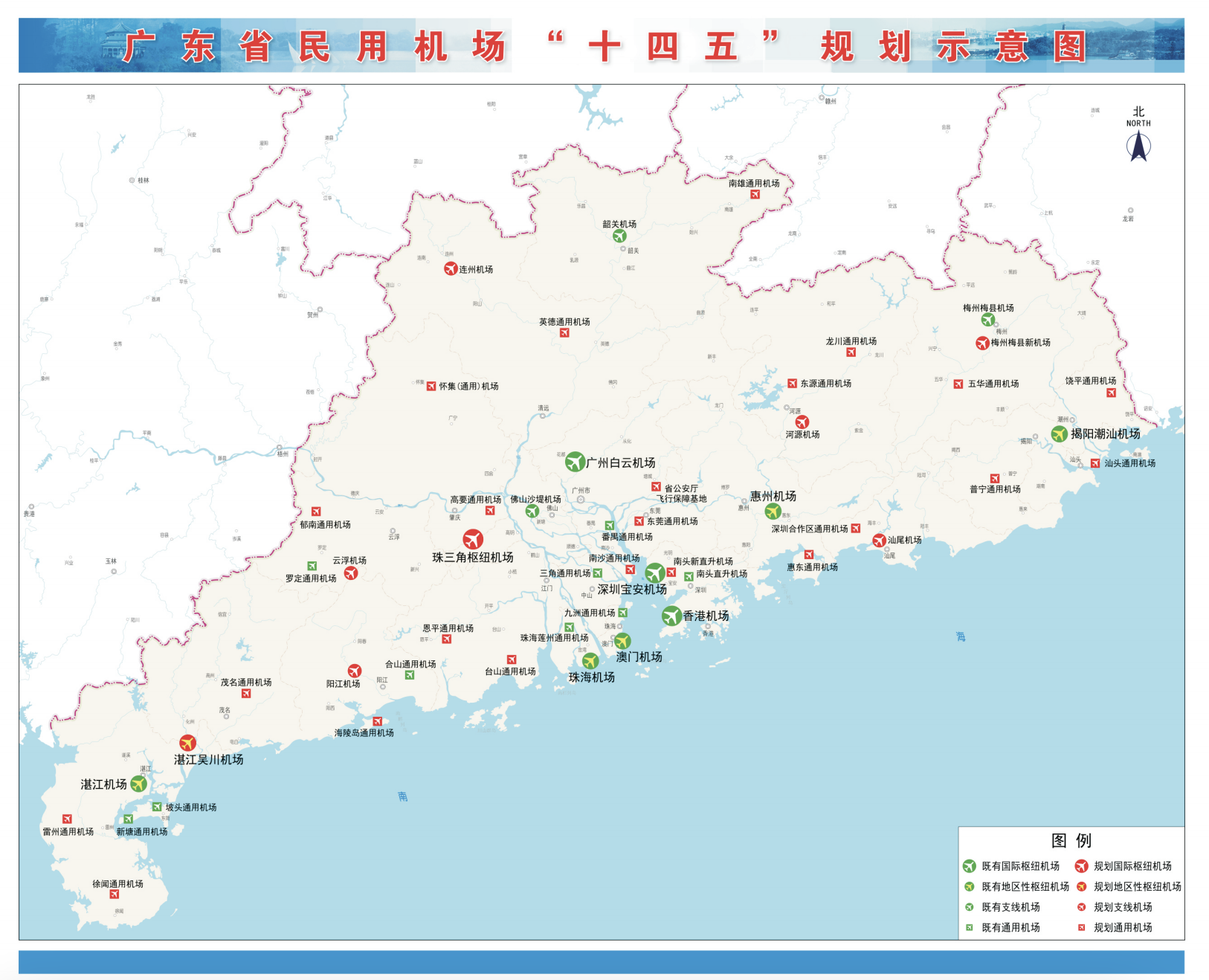Click the 南雄通用机场 red square marker
1209x980 pixels.
point(755,195)
